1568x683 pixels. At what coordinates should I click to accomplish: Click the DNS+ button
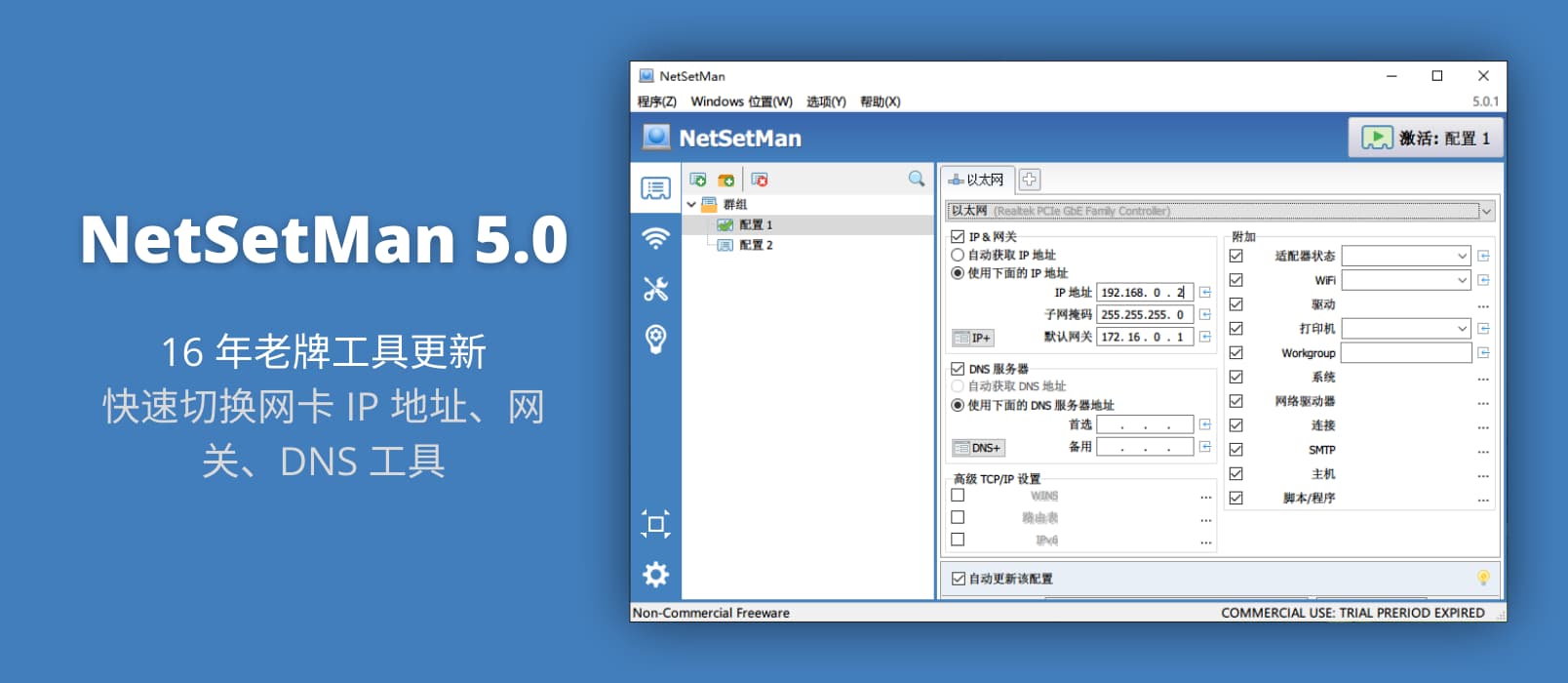[x=978, y=448]
